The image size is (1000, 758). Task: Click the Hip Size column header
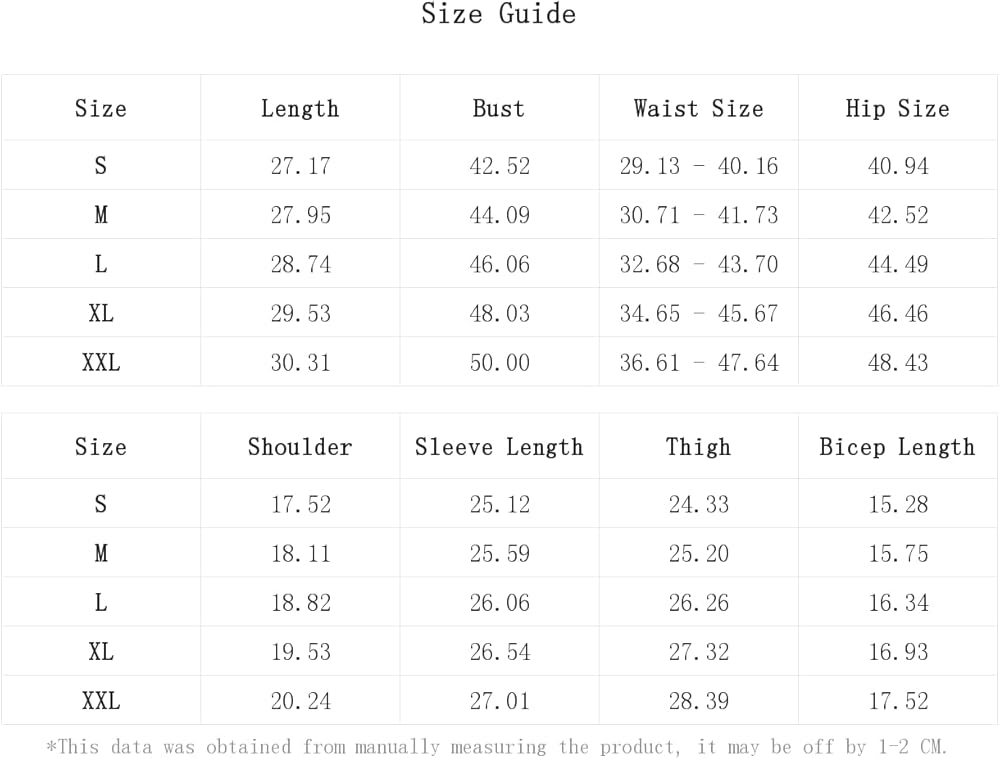click(897, 109)
